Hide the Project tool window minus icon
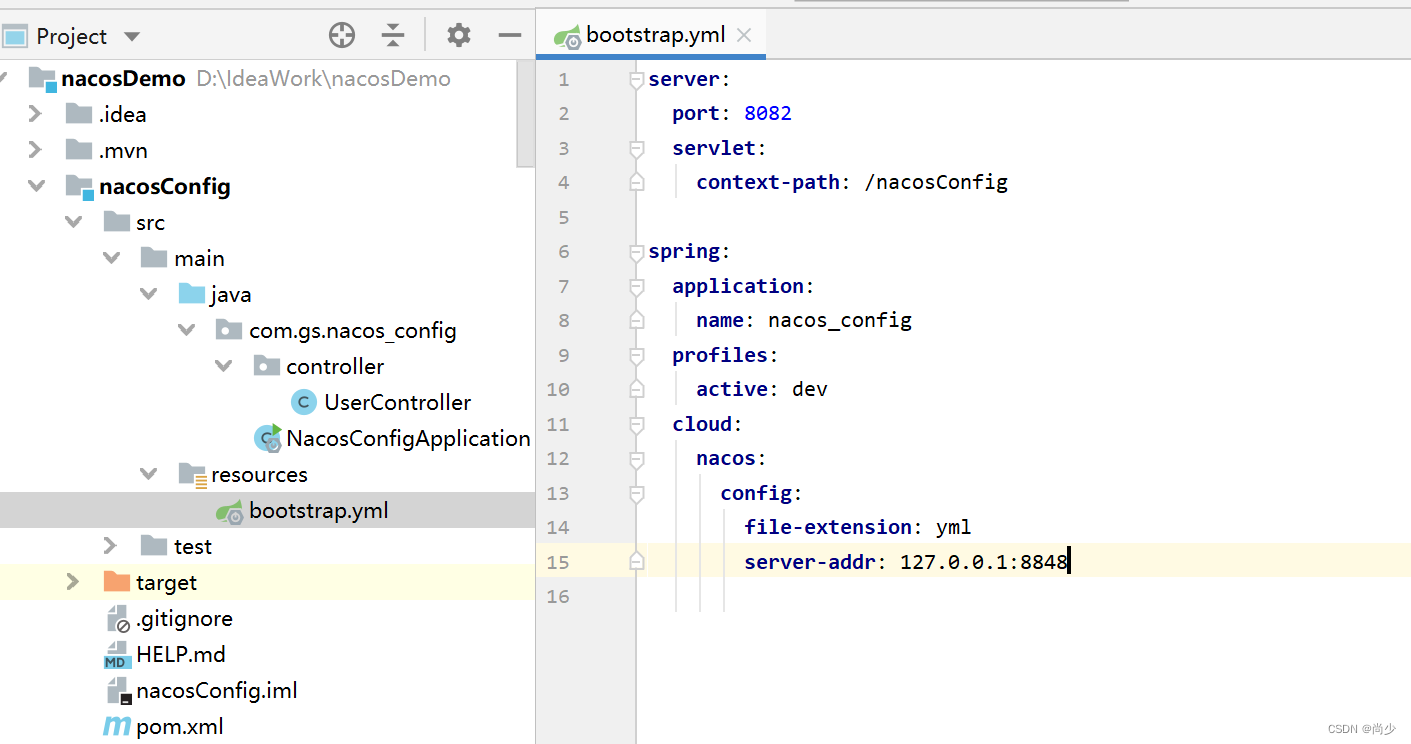Viewport: 1411px width, 744px height. click(510, 36)
